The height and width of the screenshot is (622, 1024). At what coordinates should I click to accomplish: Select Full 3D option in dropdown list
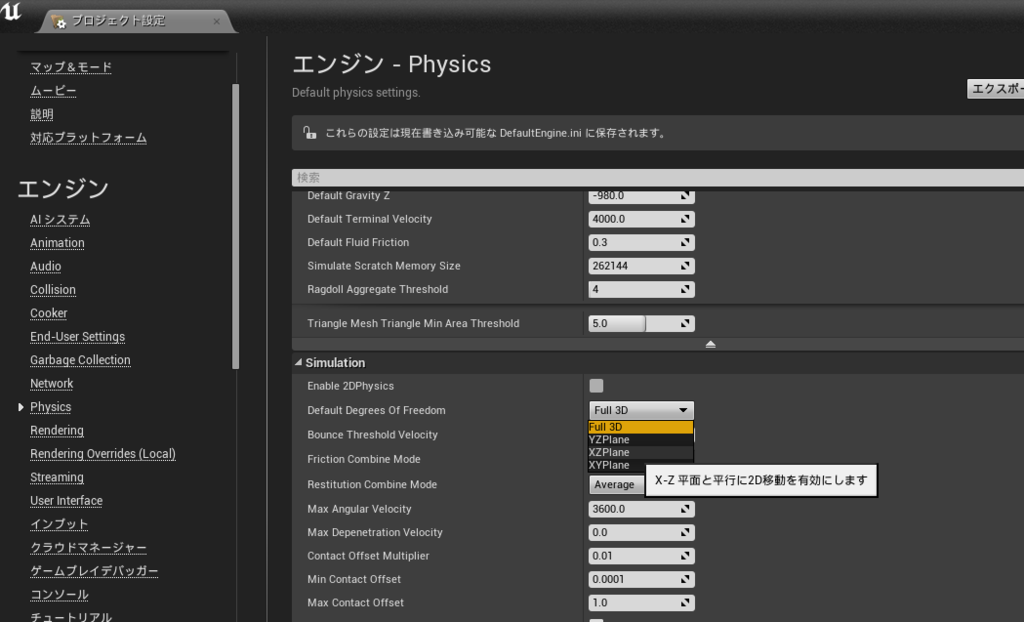tap(641, 427)
